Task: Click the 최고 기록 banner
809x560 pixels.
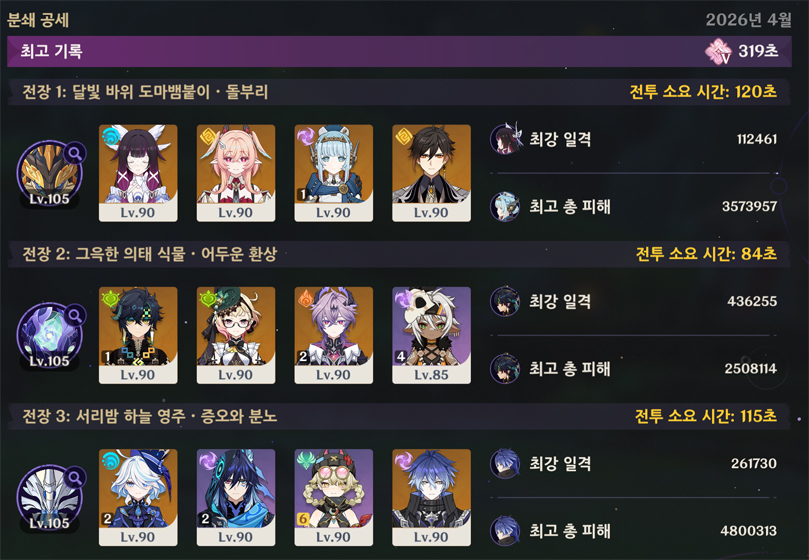Action: [399, 51]
